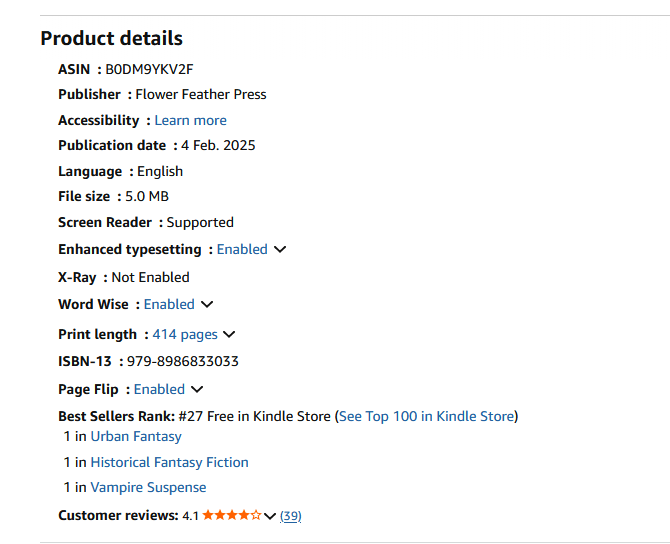670x544 pixels.
Task: Click the star rating icons
Action: (232, 516)
